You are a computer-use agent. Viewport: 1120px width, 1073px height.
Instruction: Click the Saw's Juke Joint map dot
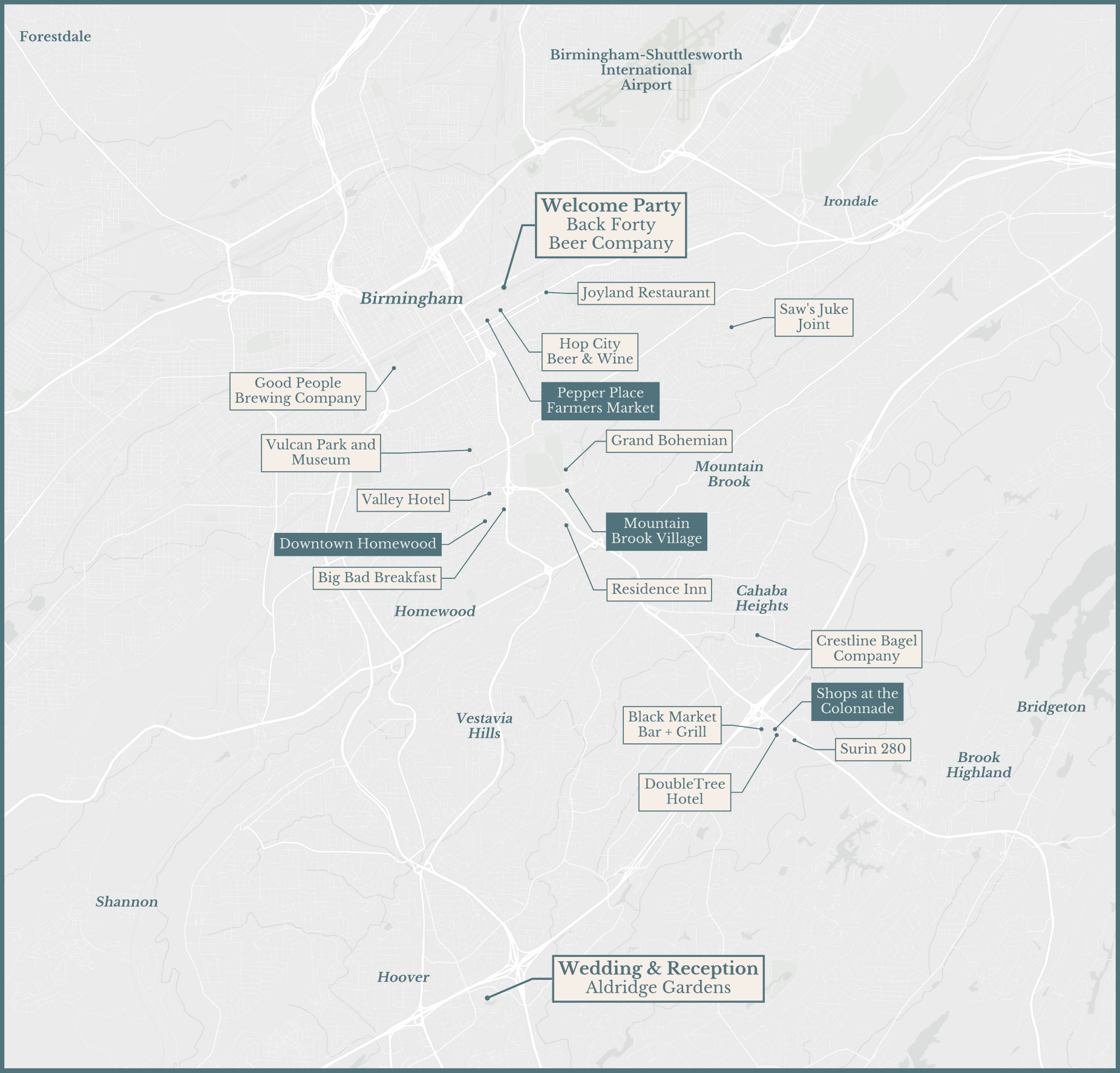click(x=732, y=327)
